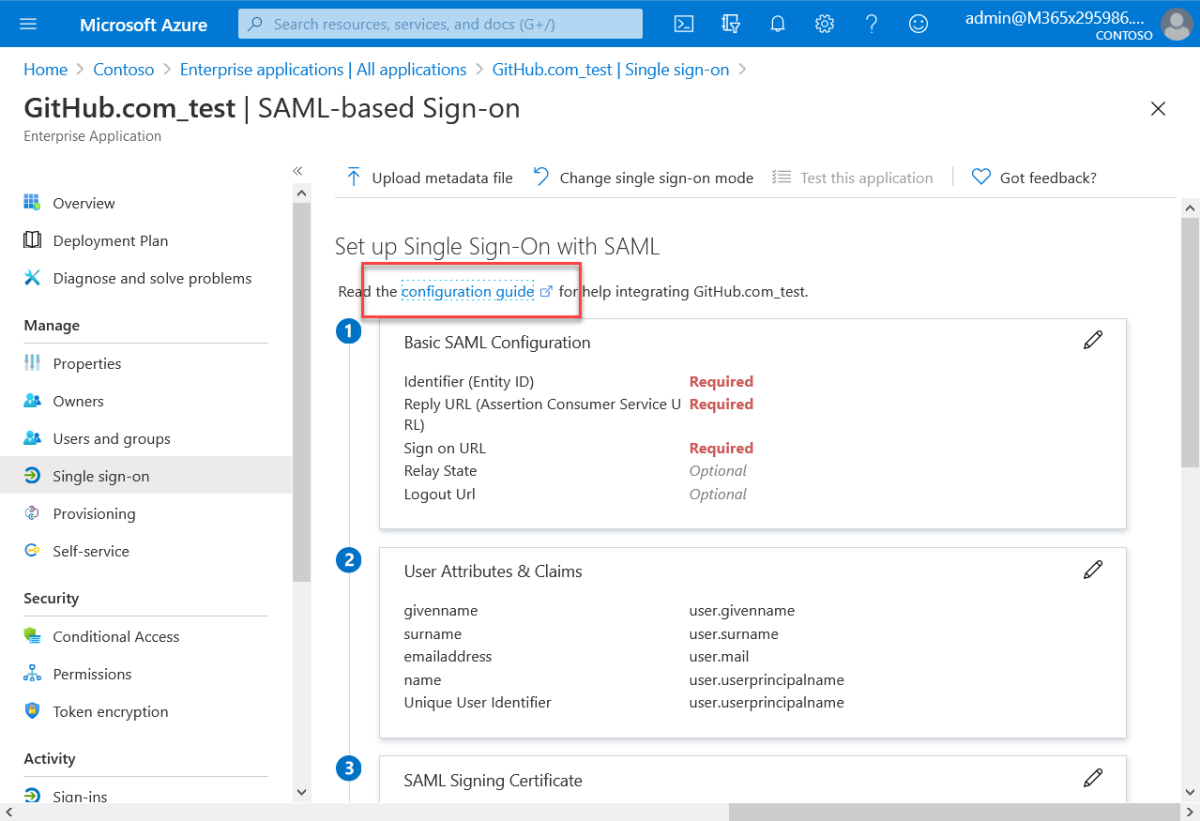This screenshot has width=1200, height=821.
Task: Open the help question mark
Action: [871, 24]
